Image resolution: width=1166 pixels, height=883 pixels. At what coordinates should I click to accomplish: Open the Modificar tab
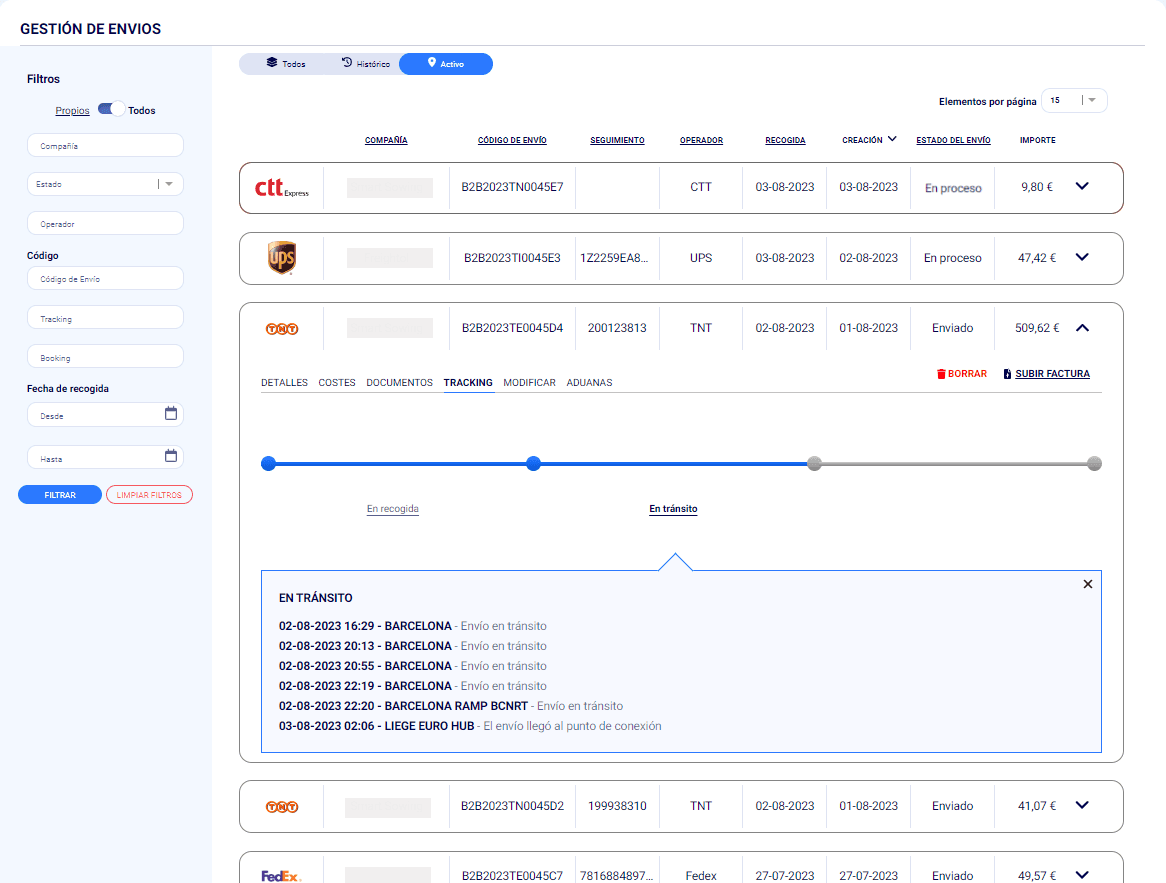529,382
